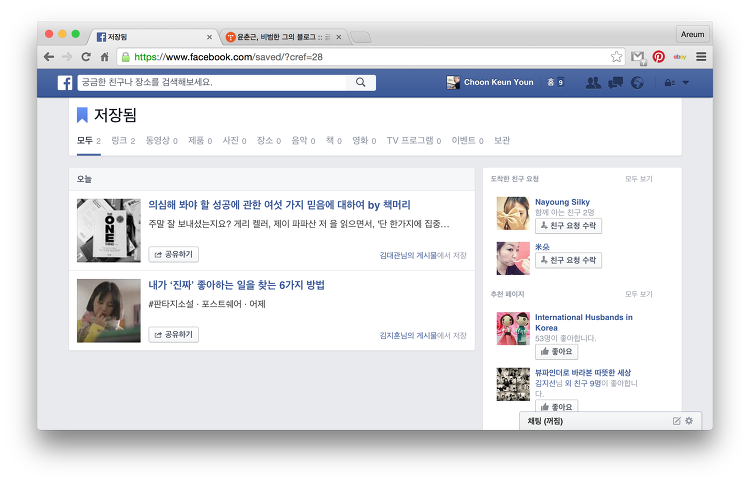This screenshot has height=483, width=750.
Task: Share the 6가지 방법 post
Action: pyautogui.click(x=173, y=335)
